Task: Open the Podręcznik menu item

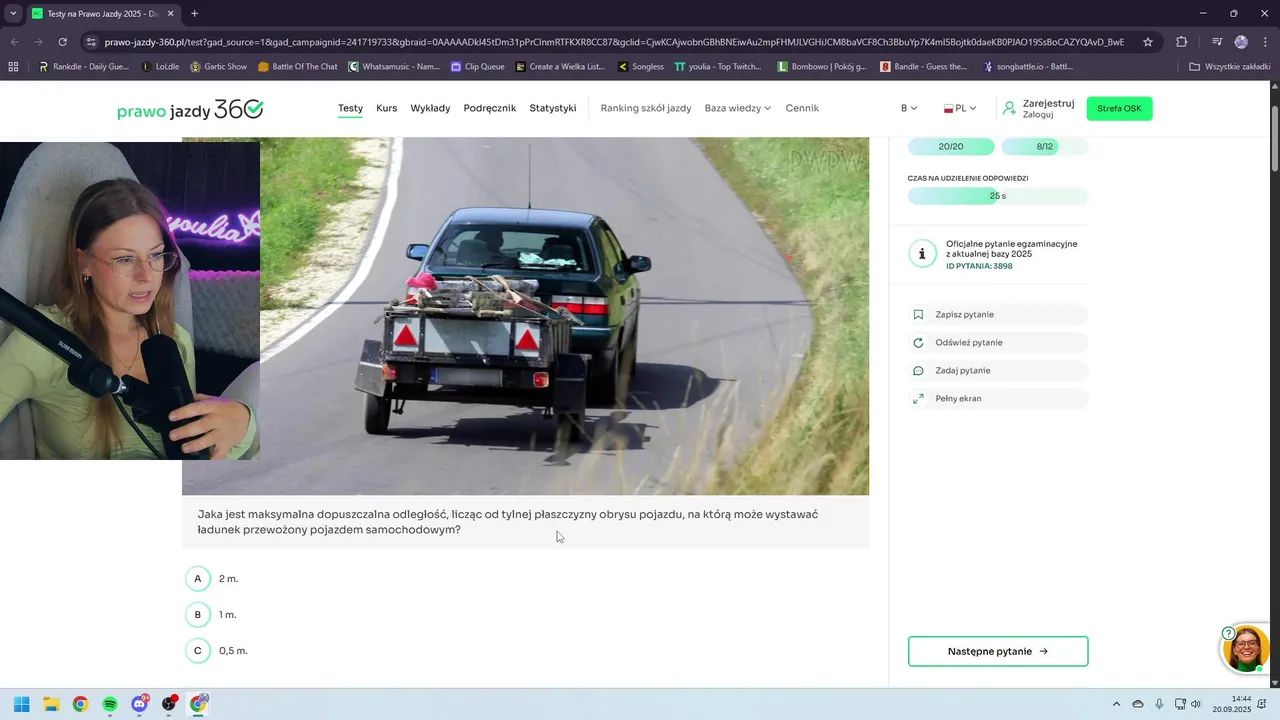Action: point(490,108)
